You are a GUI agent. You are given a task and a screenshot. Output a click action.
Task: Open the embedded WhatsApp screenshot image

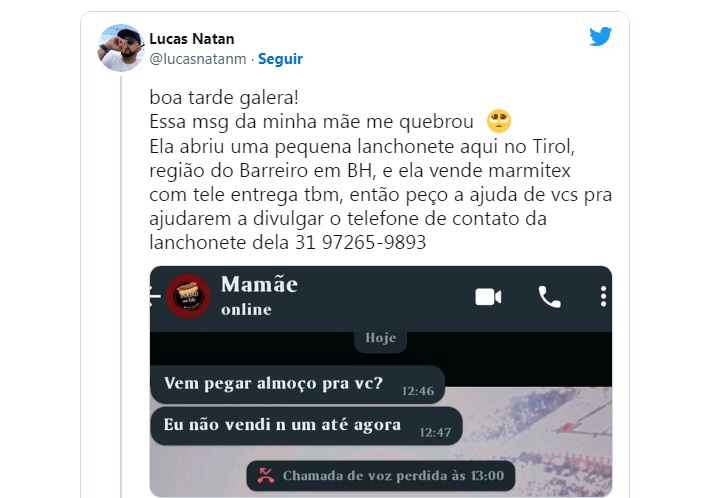pyautogui.click(x=381, y=382)
